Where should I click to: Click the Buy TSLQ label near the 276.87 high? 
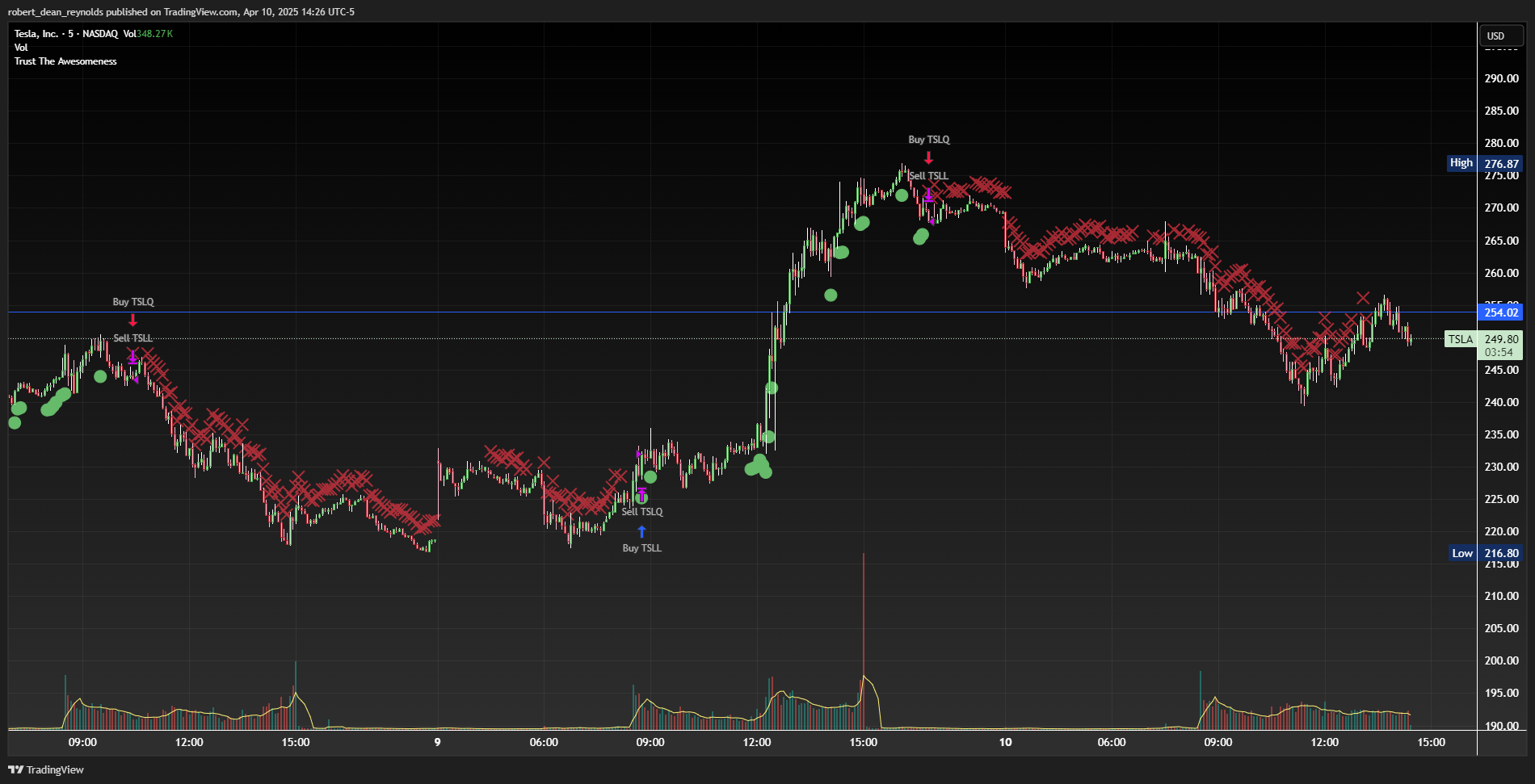coord(929,140)
